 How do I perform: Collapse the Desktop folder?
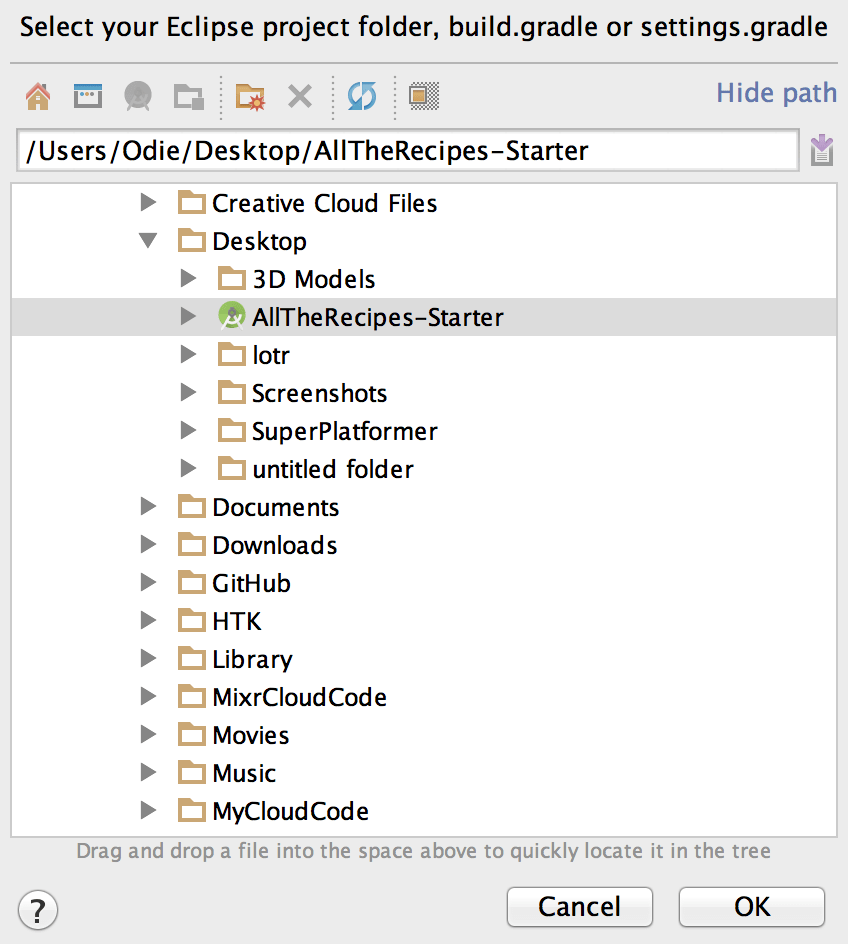click(x=148, y=241)
